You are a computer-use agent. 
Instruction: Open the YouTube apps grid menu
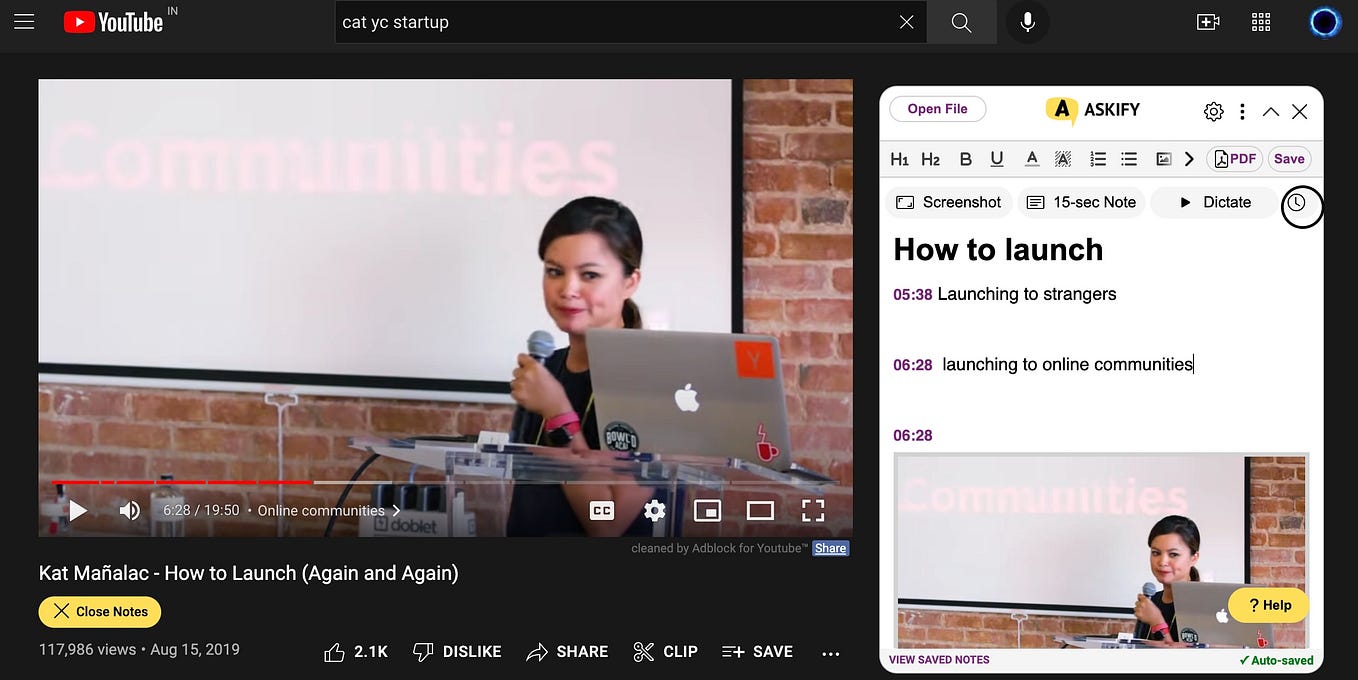tap(1260, 21)
